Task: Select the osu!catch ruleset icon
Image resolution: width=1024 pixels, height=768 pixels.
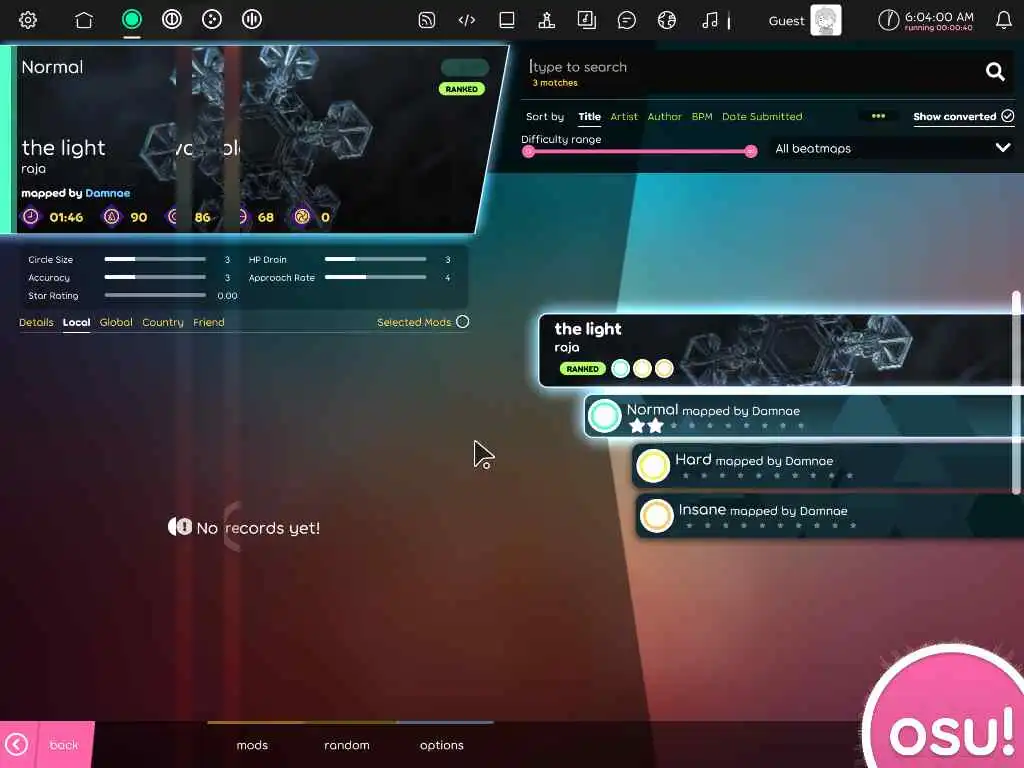Action: pos(212,19)
